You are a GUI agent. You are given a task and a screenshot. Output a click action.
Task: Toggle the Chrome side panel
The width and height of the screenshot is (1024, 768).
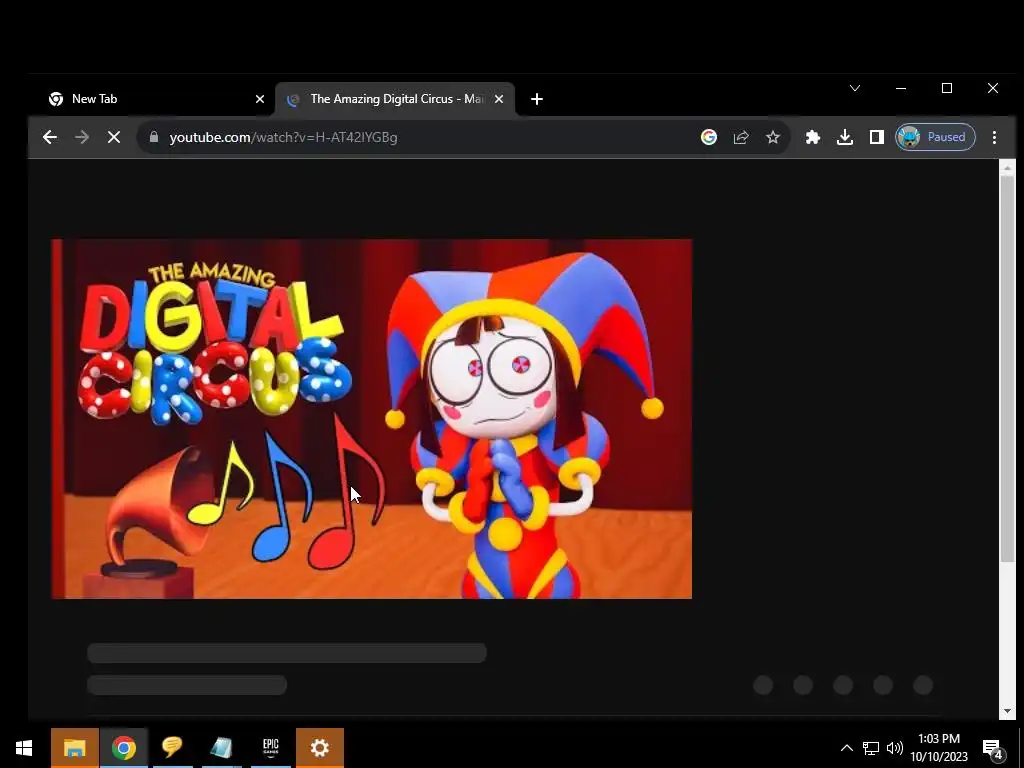(x=876, y=137)
